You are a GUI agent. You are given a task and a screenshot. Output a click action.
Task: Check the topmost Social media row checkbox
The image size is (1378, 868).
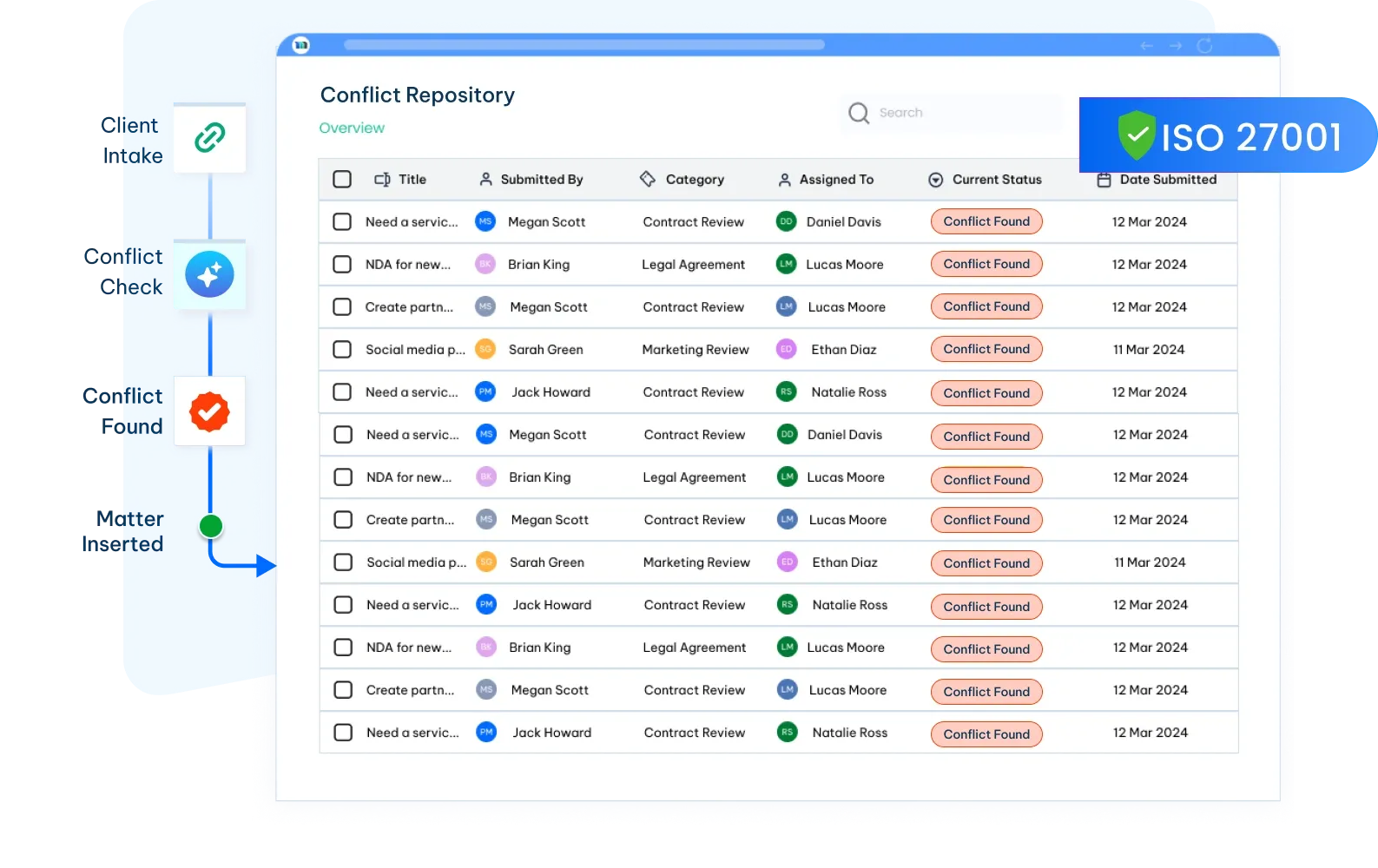point(342,349)
